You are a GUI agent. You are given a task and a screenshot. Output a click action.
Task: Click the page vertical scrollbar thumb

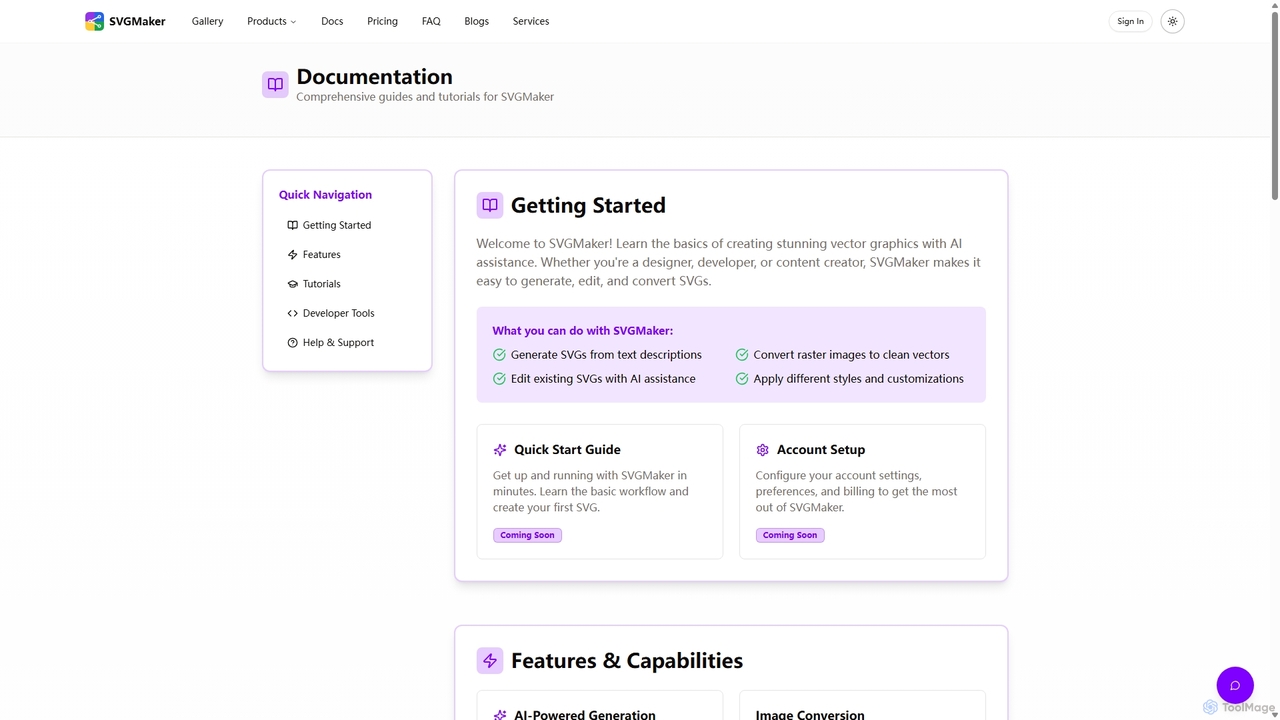1274,105
